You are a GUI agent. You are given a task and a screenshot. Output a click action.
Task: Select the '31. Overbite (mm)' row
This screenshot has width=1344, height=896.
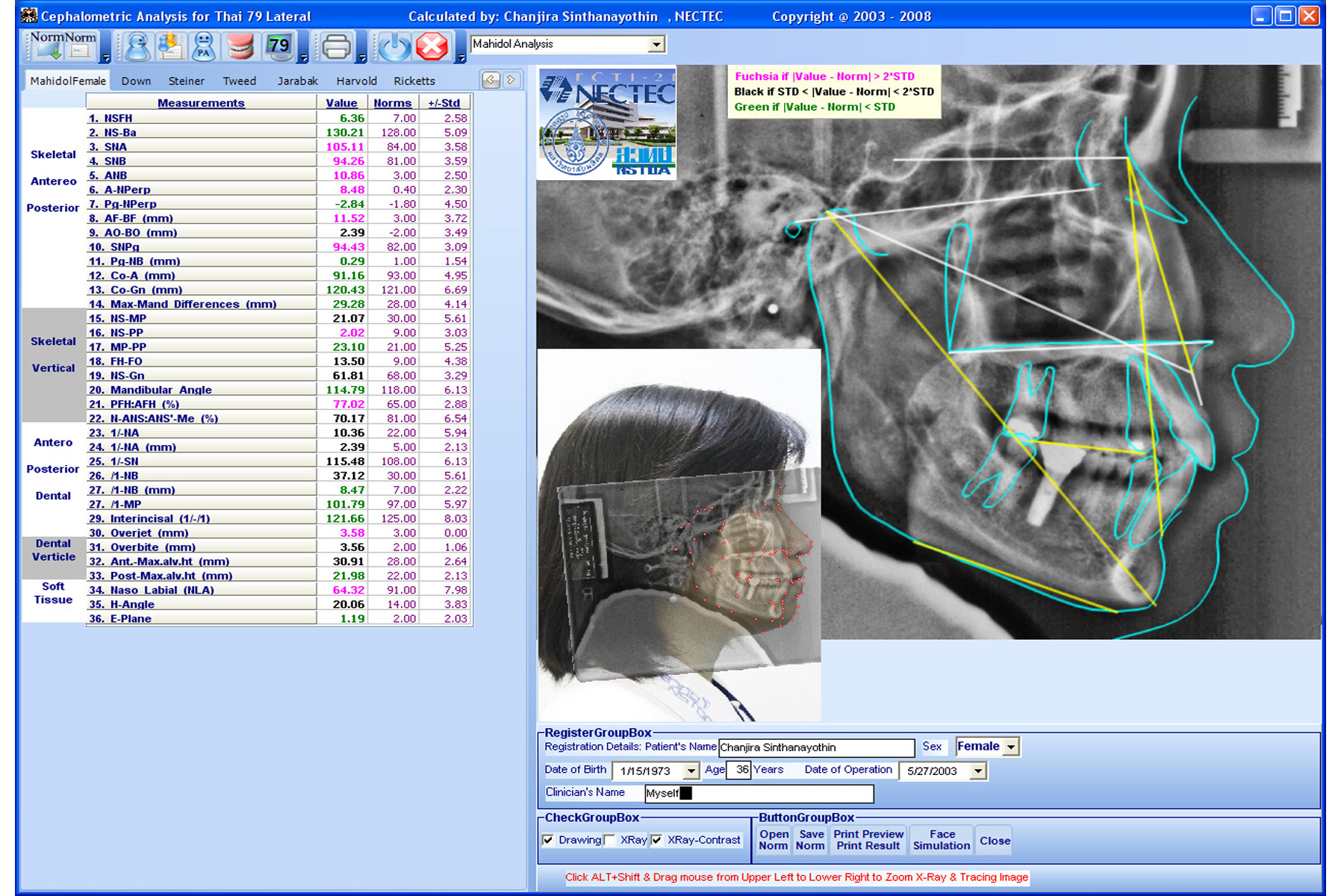point(279,547)
